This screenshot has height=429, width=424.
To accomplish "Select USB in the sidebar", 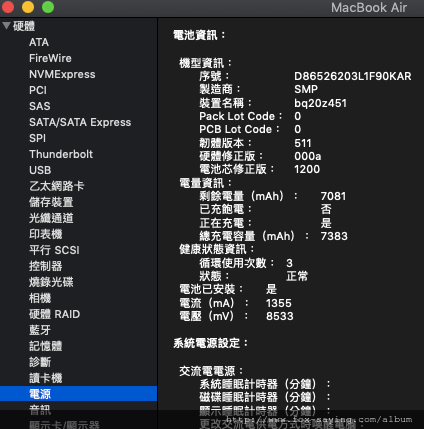I will tap(40, 170).
